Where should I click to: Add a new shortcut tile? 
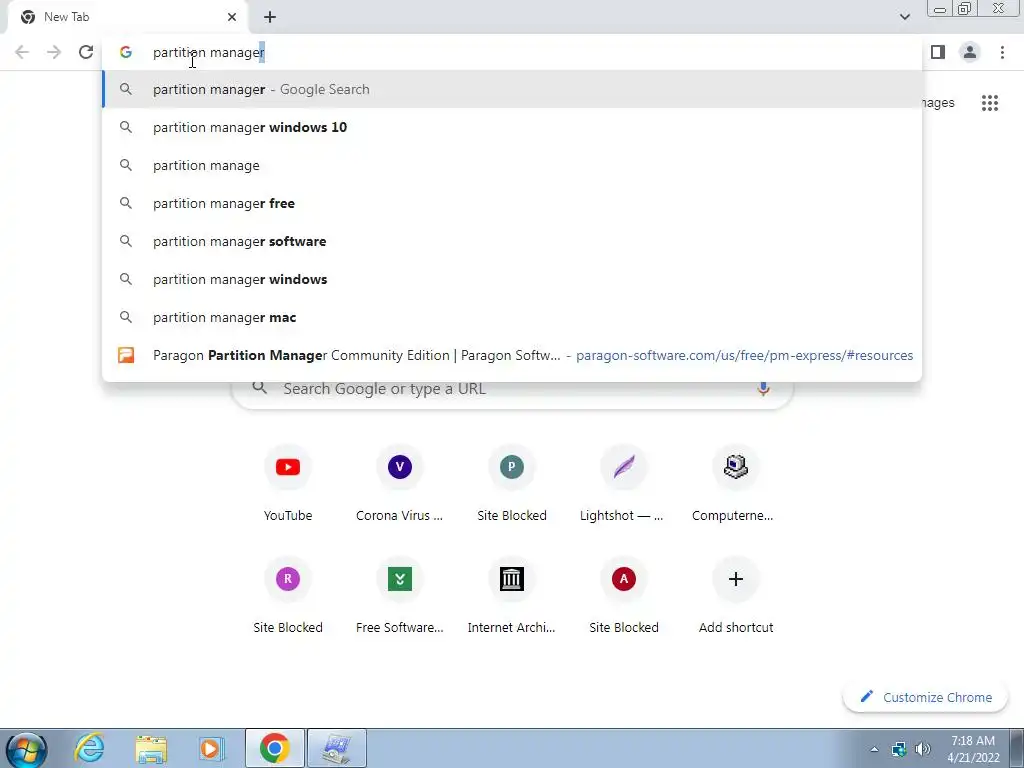735,596
